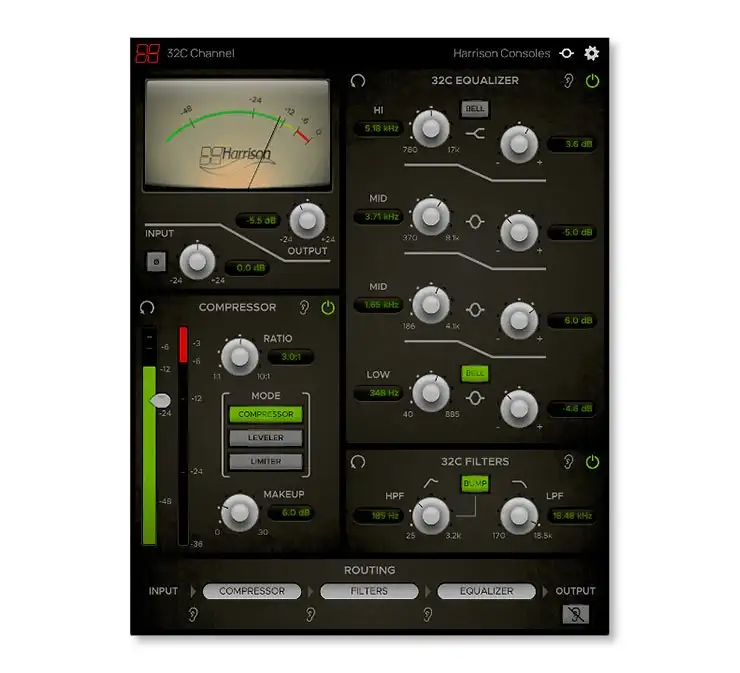
Task: Click the 18.48 kHz LPF value field
Action: 572,516
